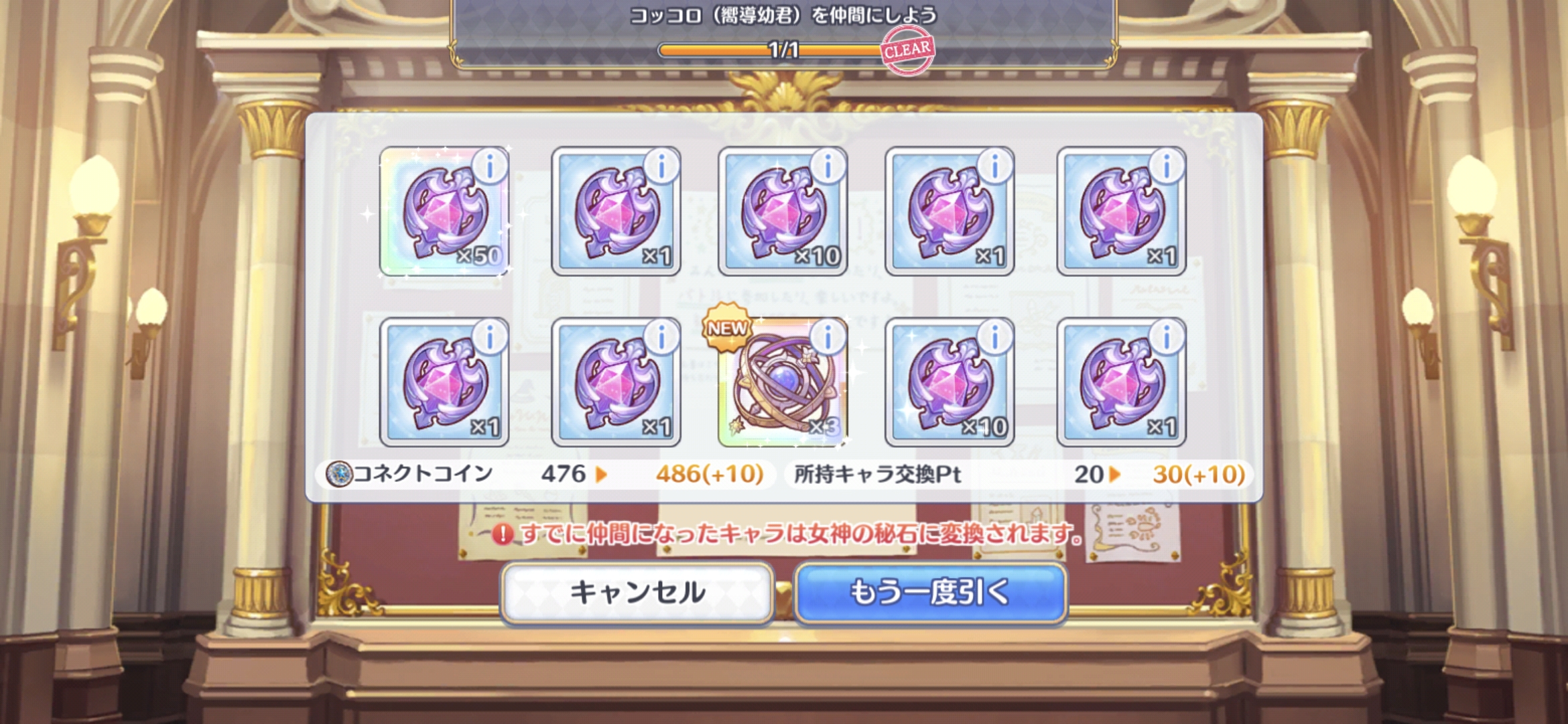Screen dimensions: 1568x724
Task: Click the コネクトコイン 476 to 486 row
Action: (x=545, y=474)
